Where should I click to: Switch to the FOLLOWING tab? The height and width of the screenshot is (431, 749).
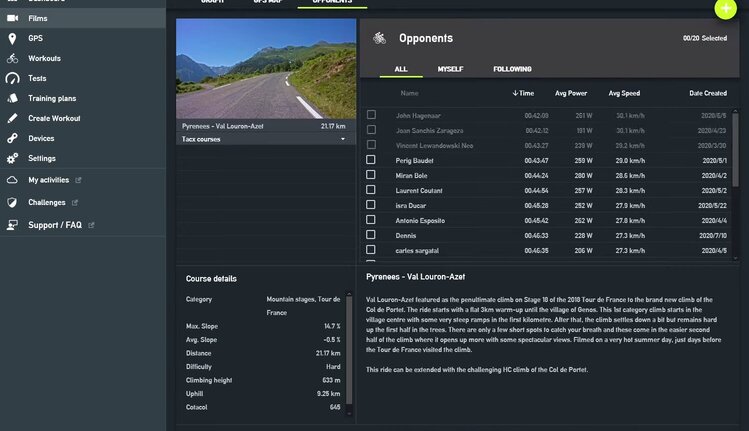point(512,69)
